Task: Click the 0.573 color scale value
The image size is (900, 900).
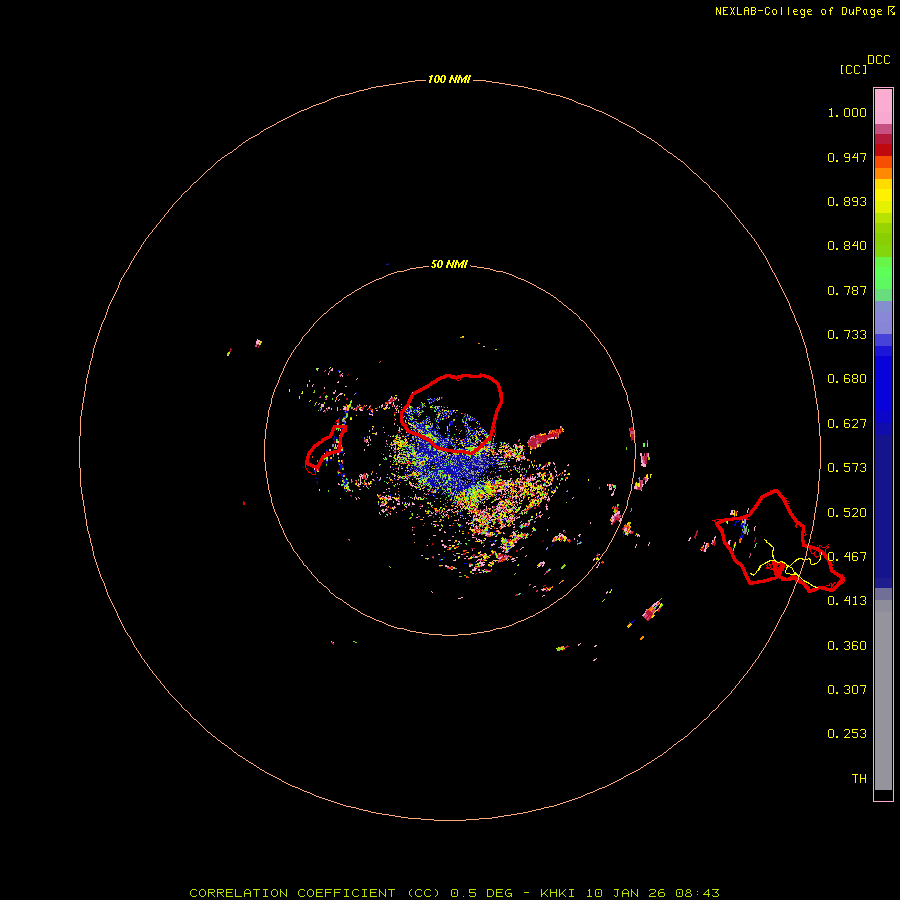Action: tap(847, 468)
